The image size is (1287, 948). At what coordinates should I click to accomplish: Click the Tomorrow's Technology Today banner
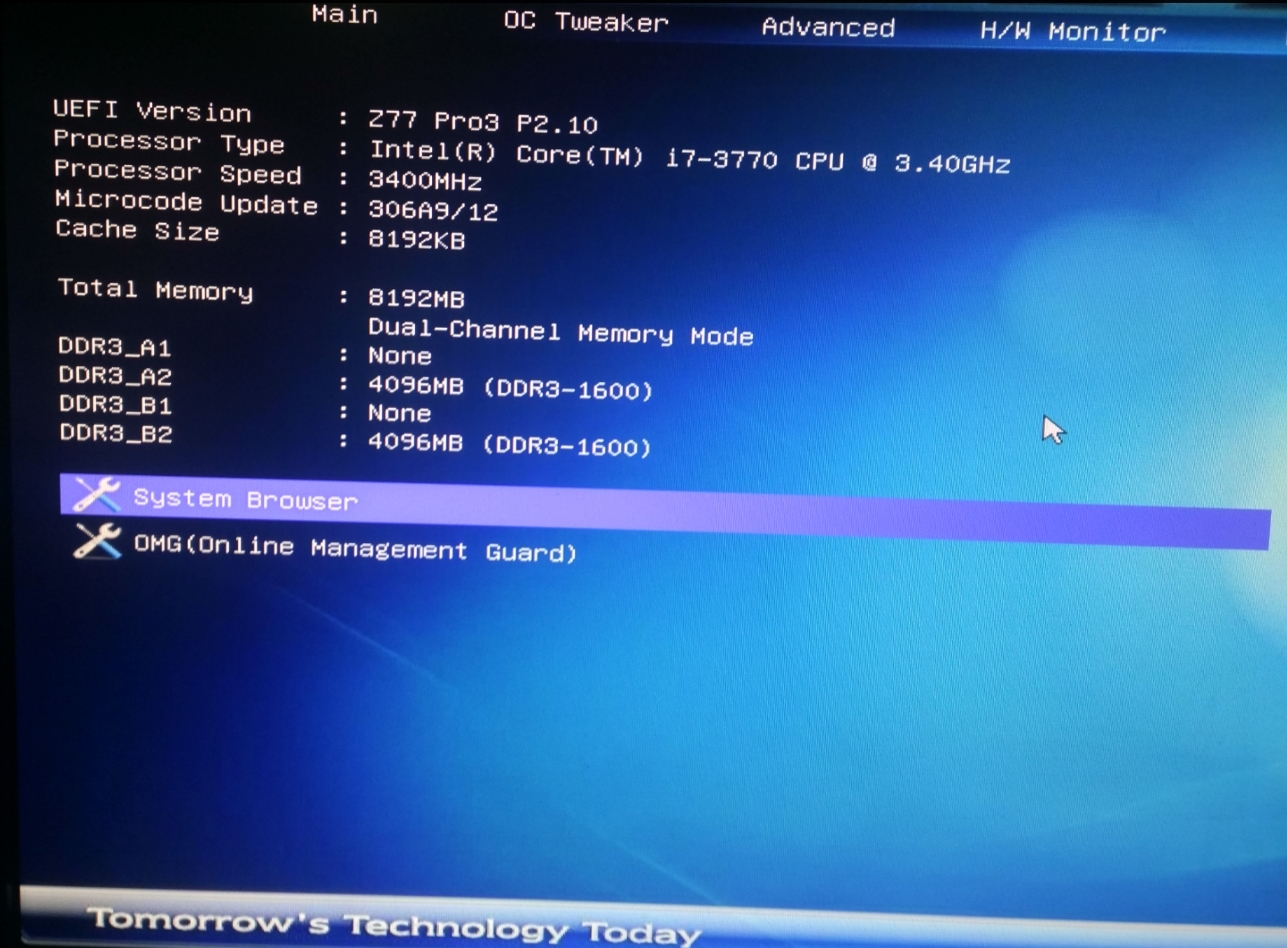(x=393, y=926)
